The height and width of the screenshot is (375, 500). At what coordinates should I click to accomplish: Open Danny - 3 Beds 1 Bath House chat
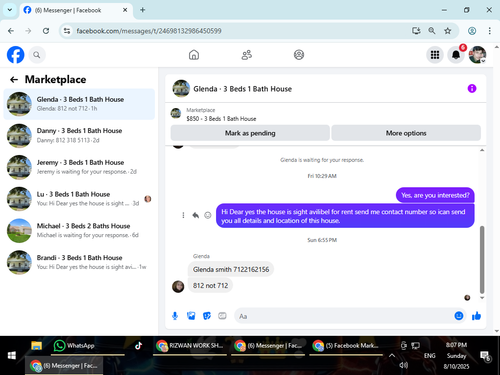click(x=79, y=136)
